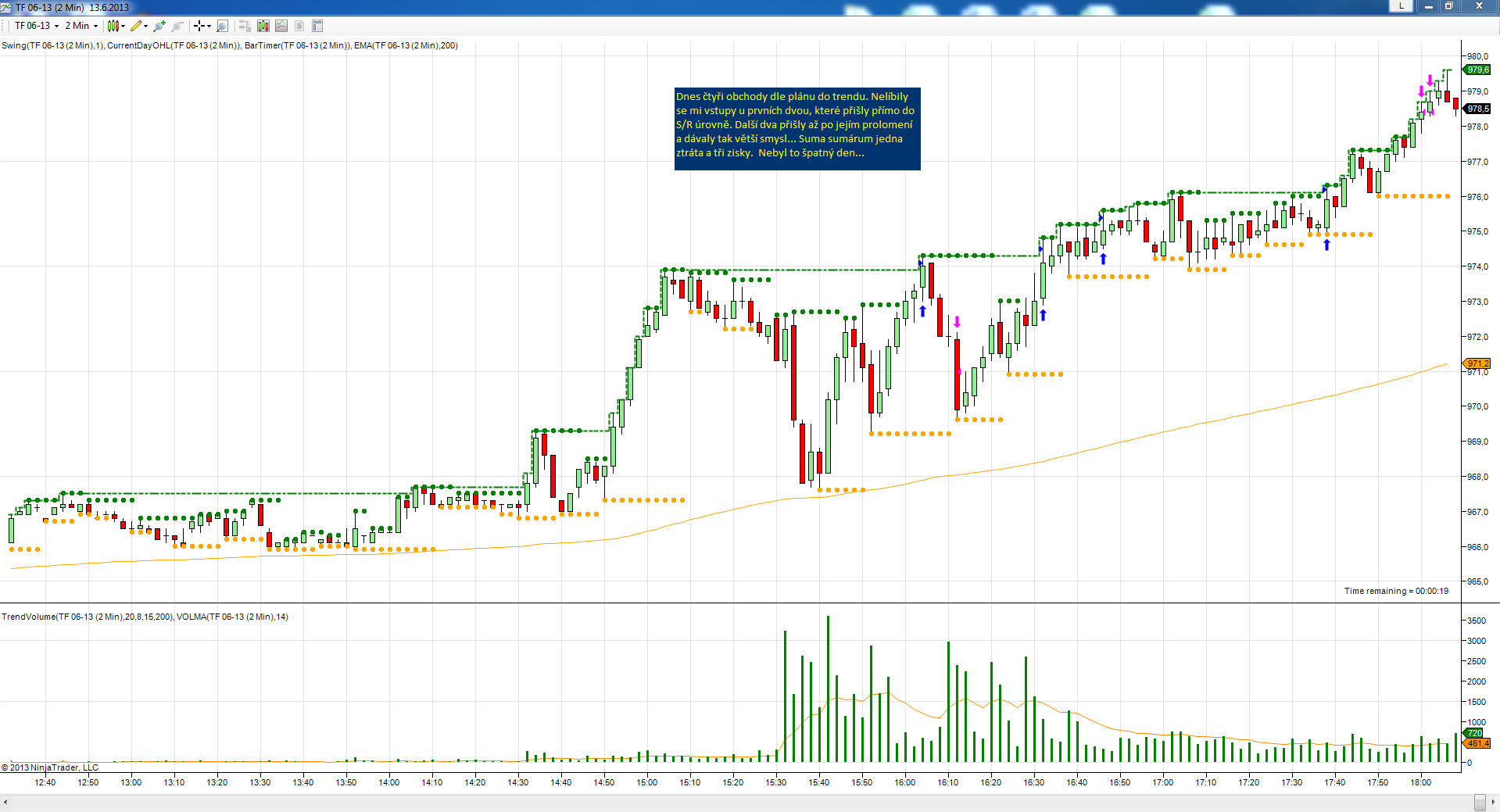Click the grayed chart trader icon
Image resolution: width=1500 pixels, height=812 pixels.
pos(245,26)
